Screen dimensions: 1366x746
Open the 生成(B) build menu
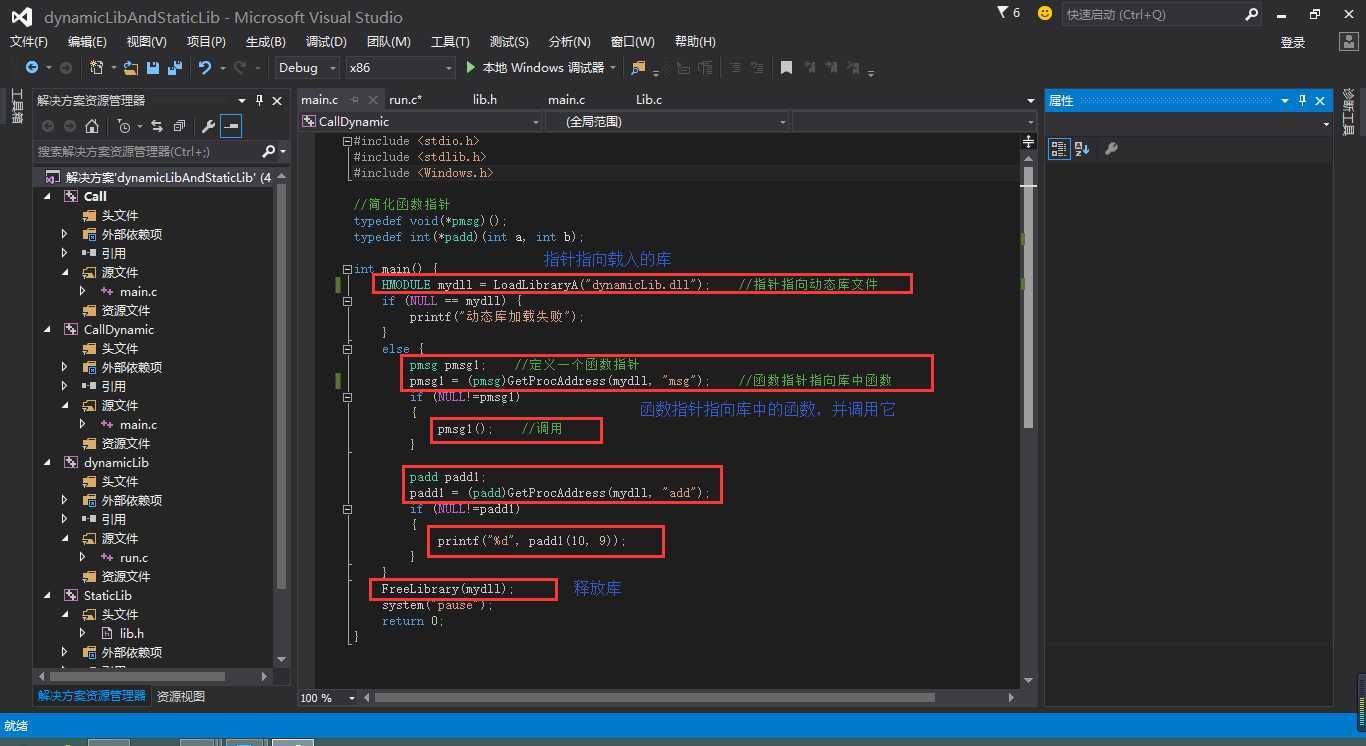tap(266, 42)
